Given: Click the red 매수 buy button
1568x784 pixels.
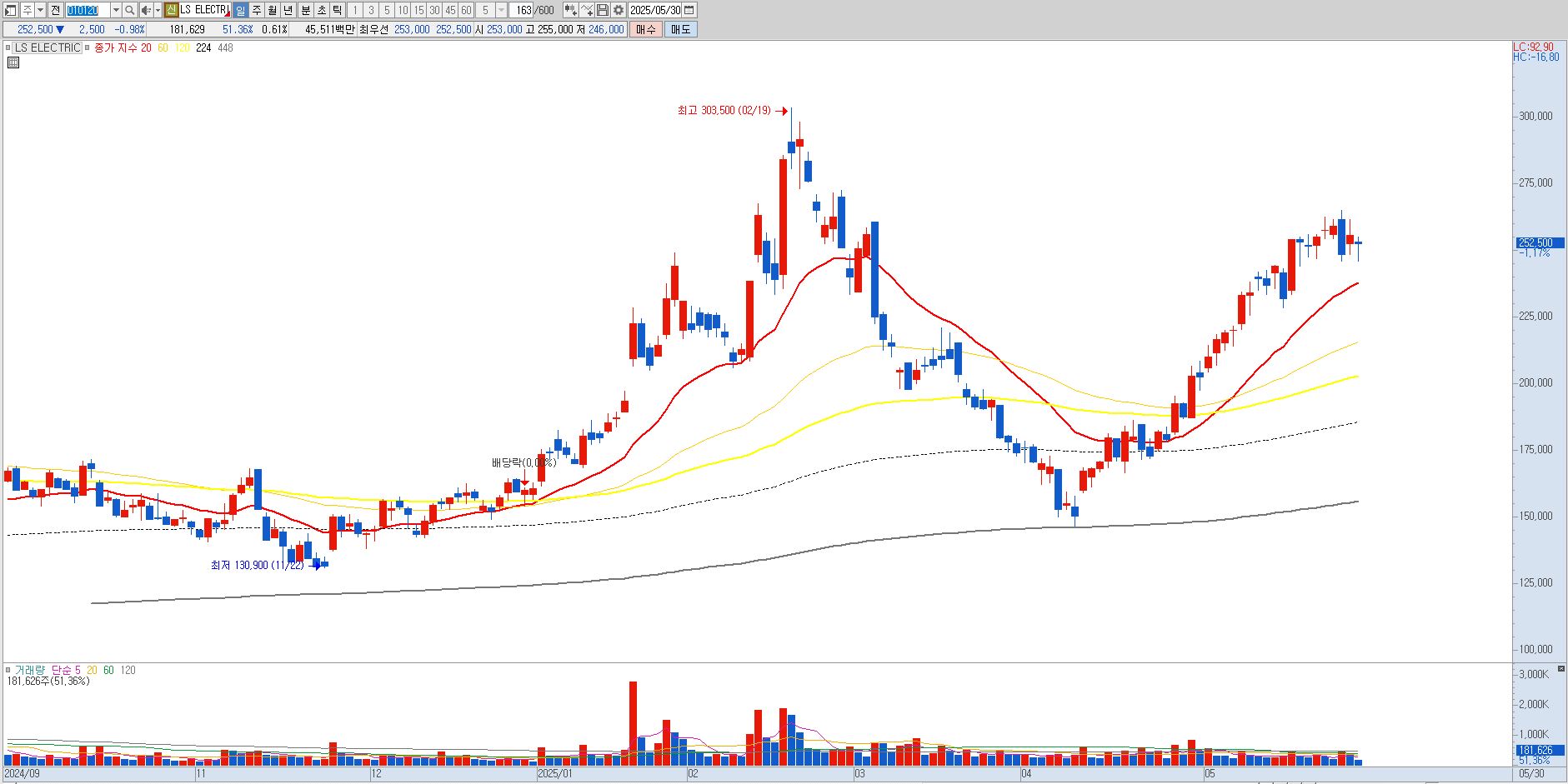Looking at the screenshot, I should [645, 29].
